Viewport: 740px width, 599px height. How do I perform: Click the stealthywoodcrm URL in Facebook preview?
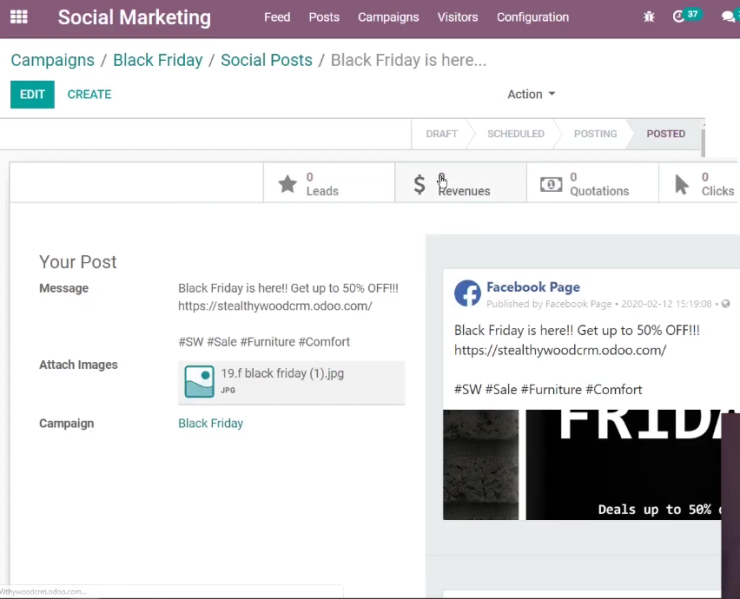click(560, 350)
